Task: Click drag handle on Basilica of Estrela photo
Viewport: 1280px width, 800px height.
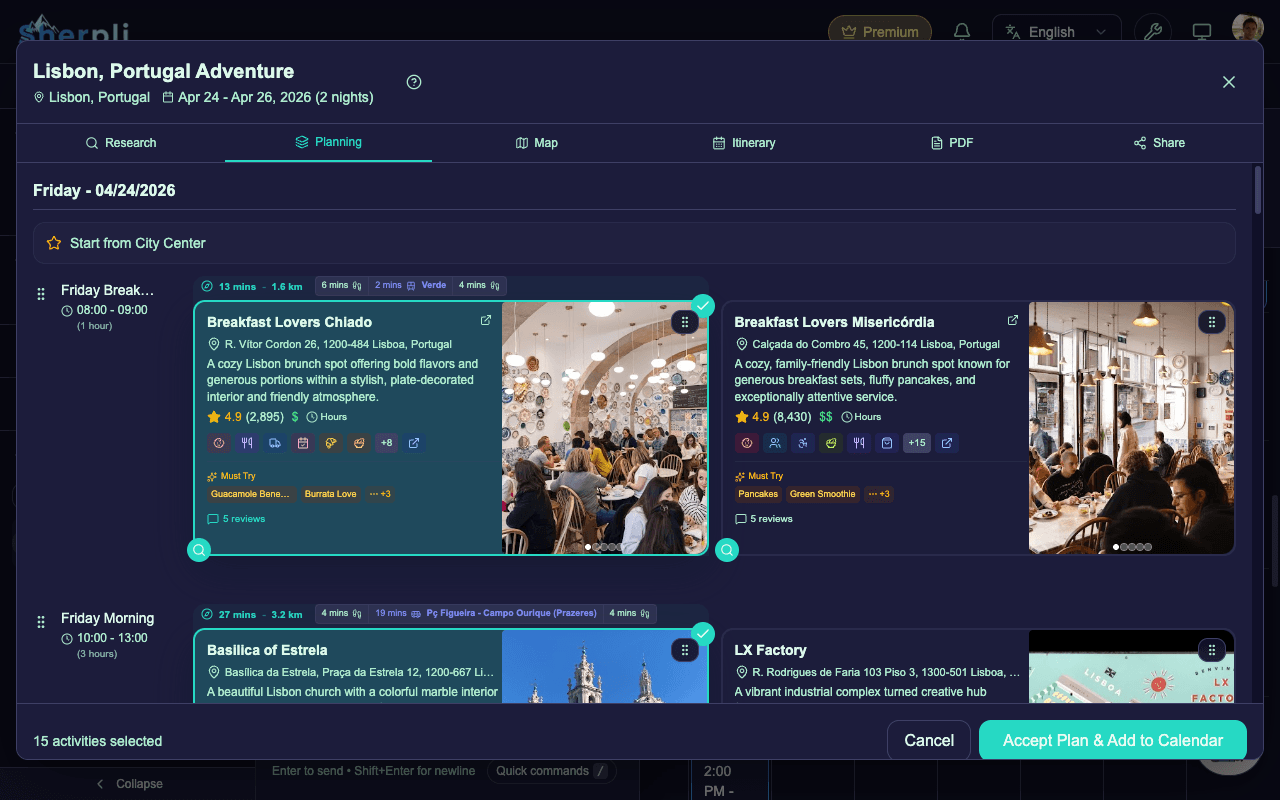Action: (684, 650)
